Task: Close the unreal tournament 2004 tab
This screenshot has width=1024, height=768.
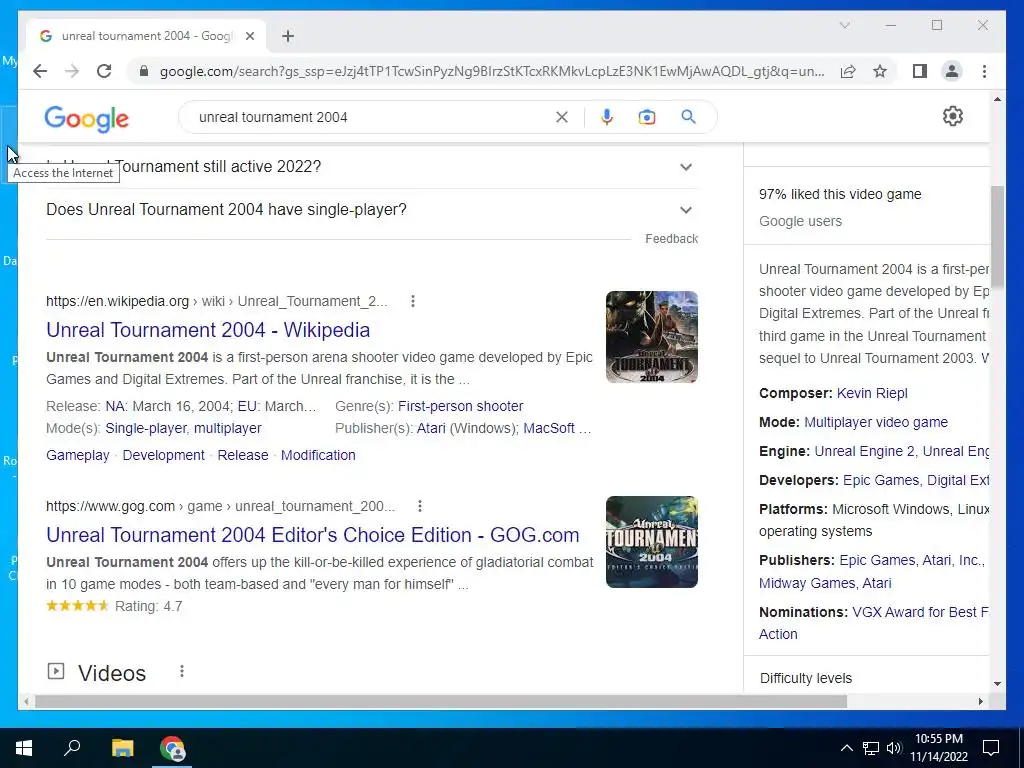Action: point(249,36)
